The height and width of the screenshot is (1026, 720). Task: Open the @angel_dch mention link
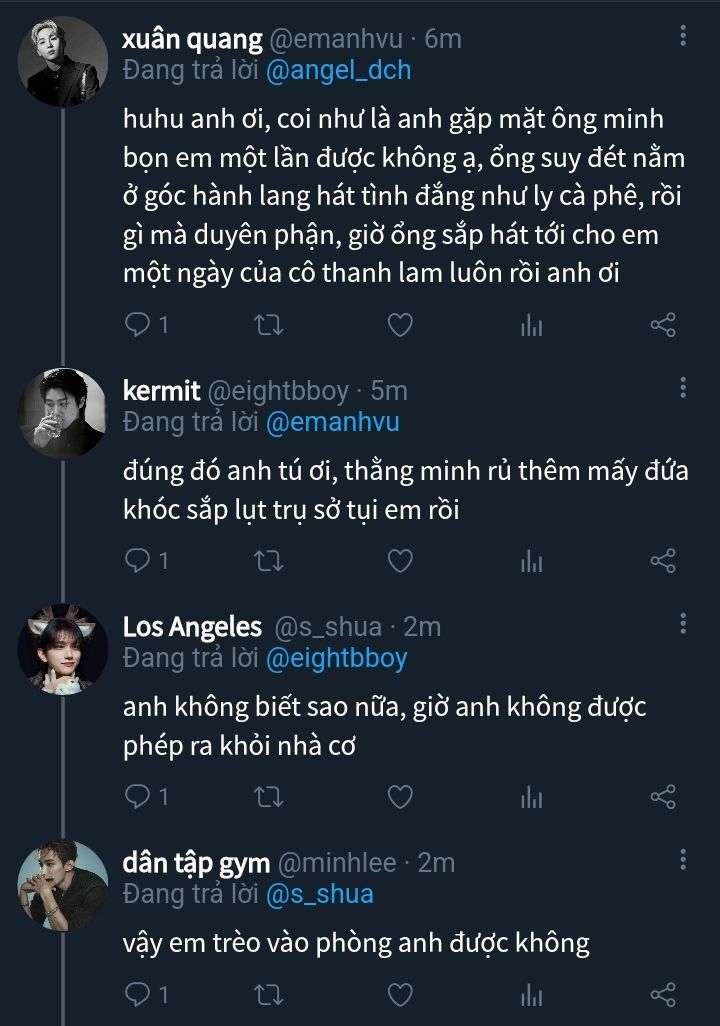[x=339, y=71]
